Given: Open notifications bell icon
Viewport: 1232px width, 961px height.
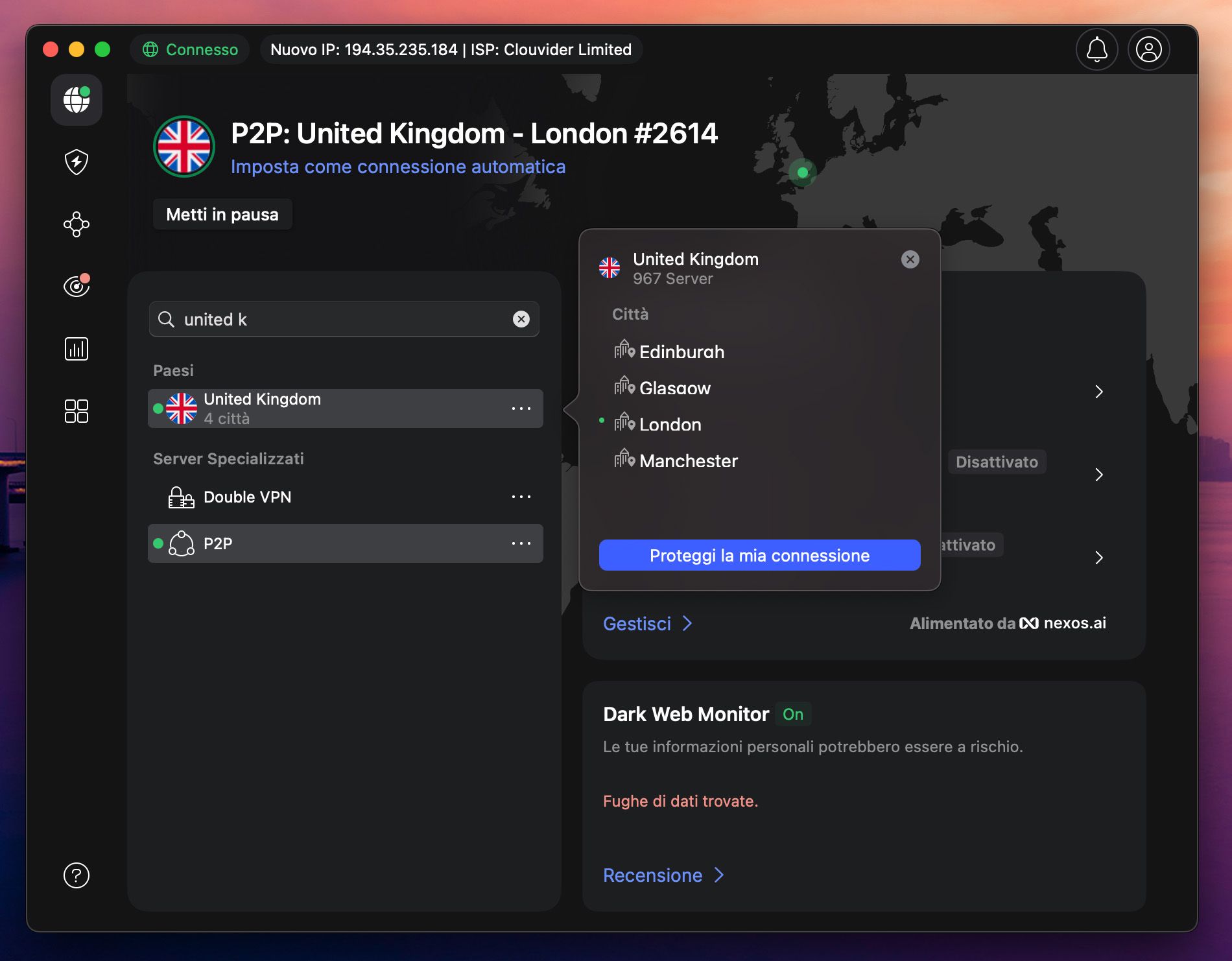Looking at the screenshot, I should coord(1097,49).
